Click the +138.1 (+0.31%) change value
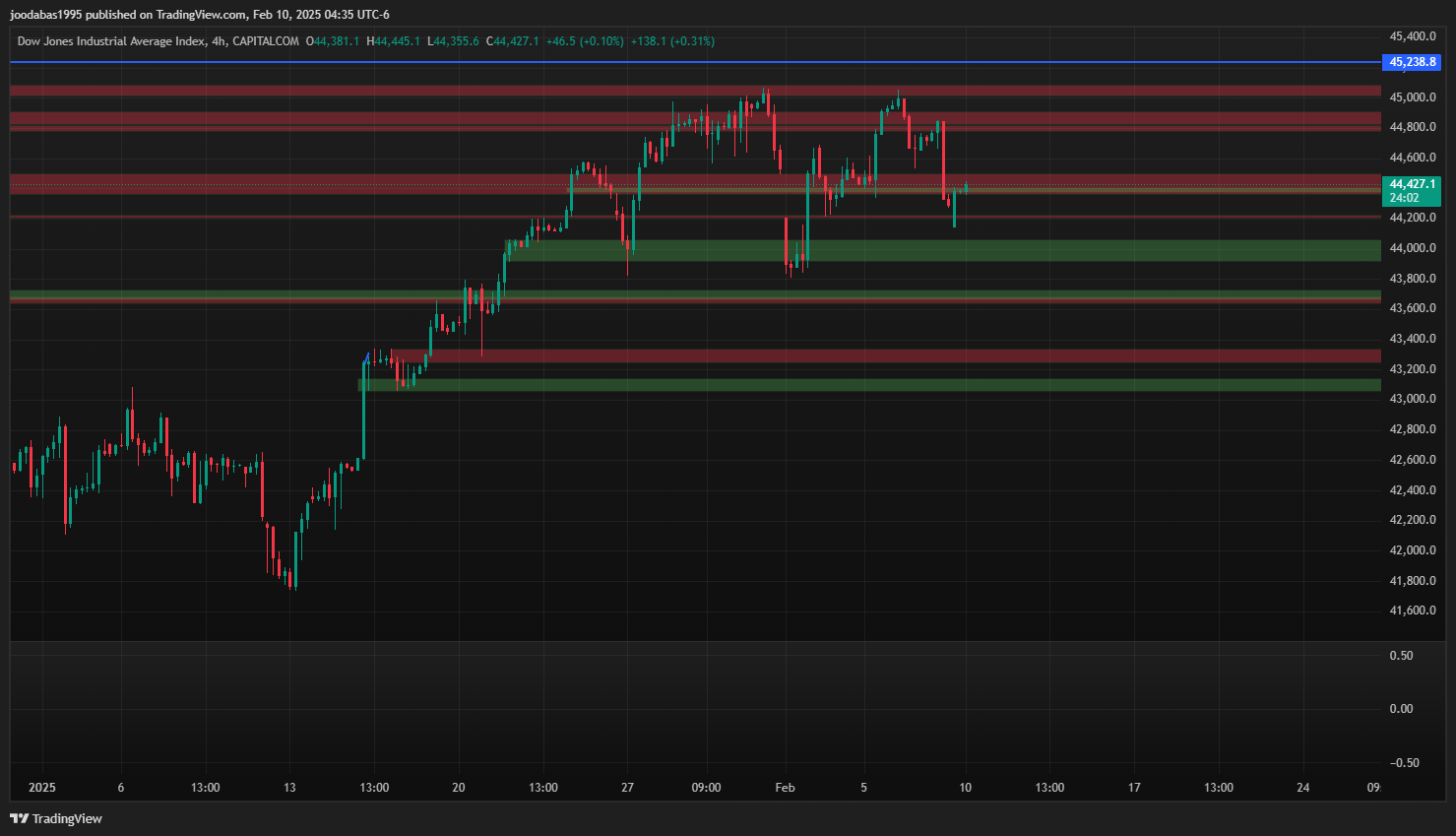This screenshot has height=836, width=1456. point(672,41)
